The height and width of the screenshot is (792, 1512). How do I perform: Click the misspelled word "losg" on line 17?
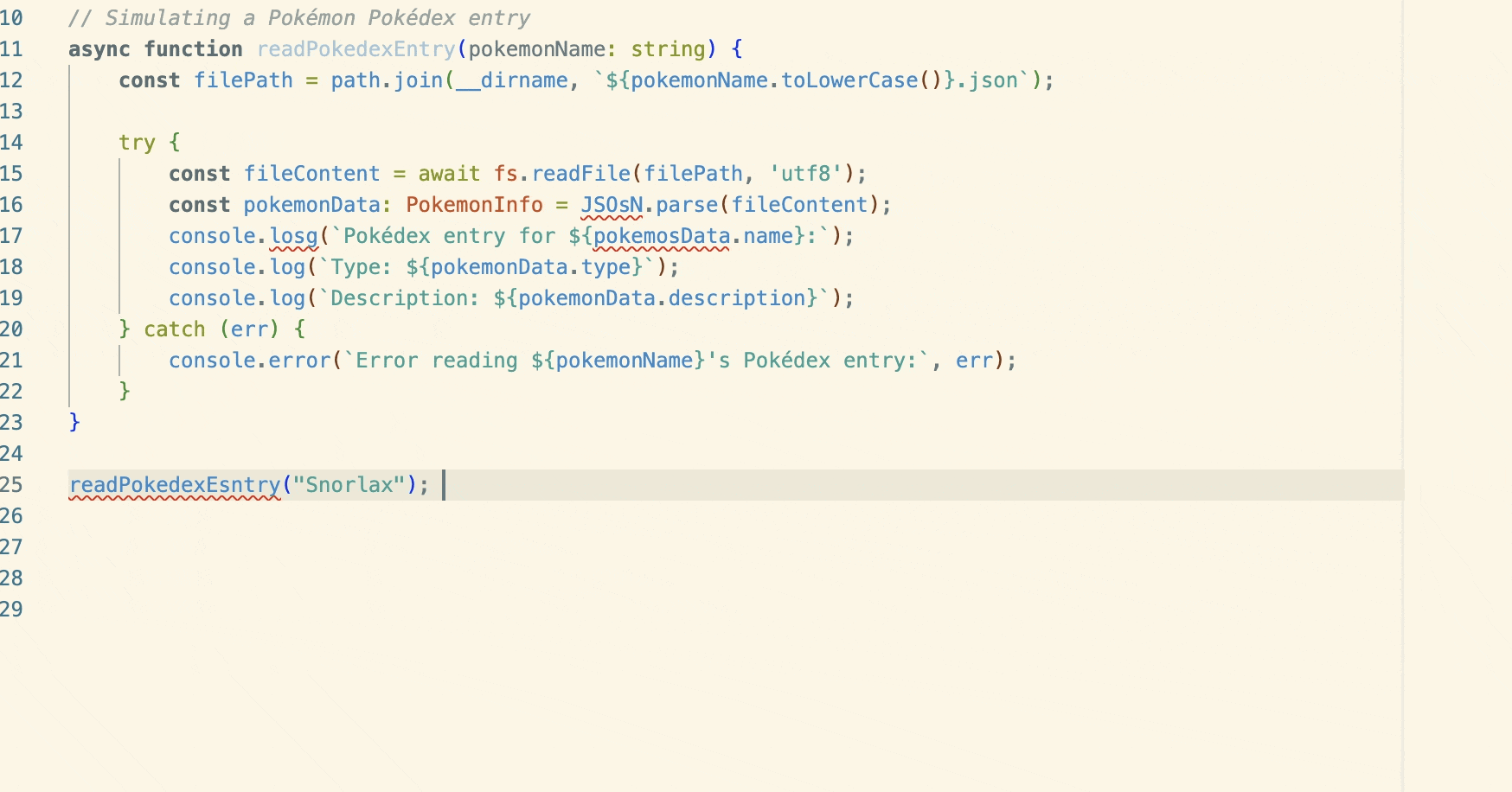(x=295, y=235)
